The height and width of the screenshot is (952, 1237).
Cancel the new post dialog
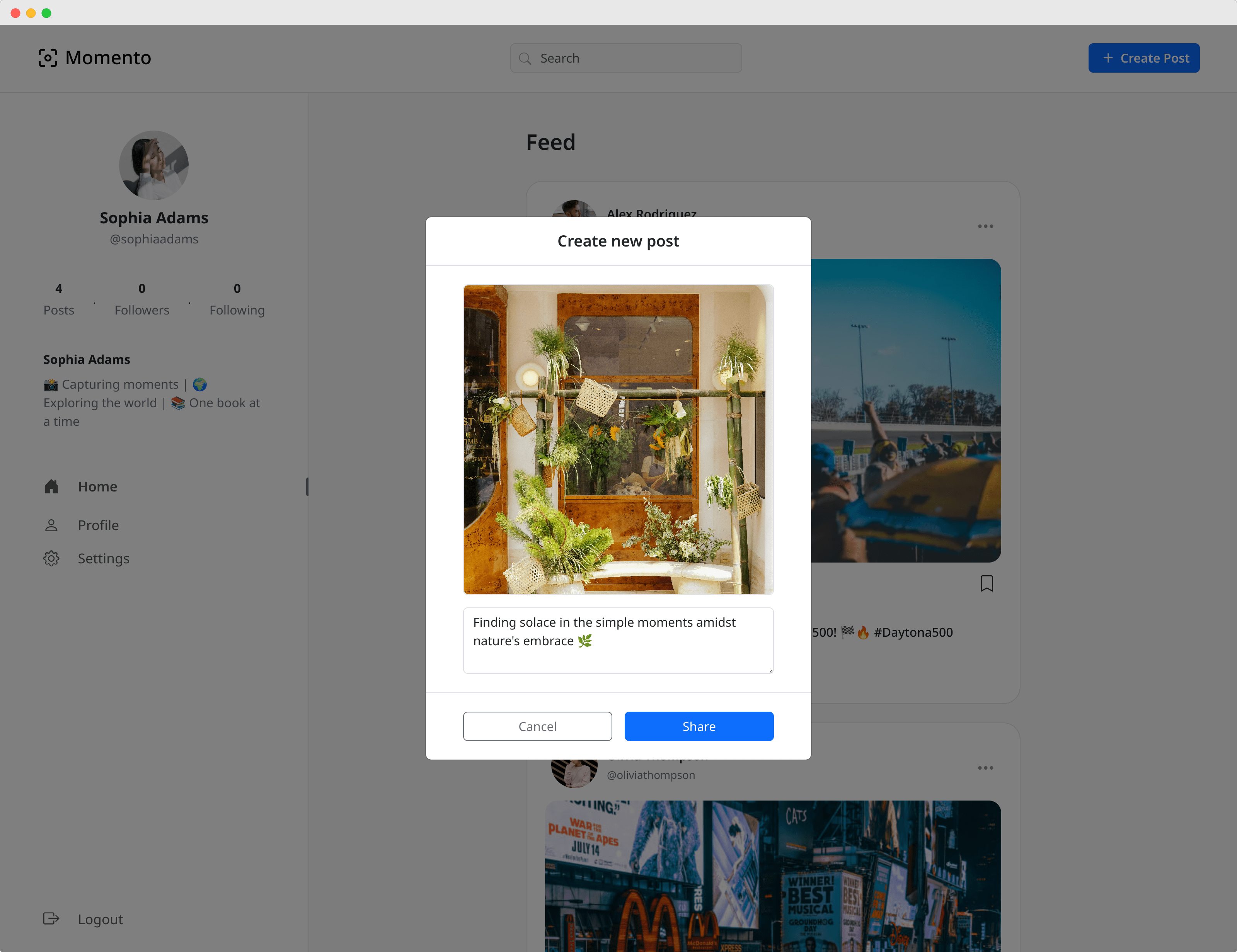click(x=537, y=726)
